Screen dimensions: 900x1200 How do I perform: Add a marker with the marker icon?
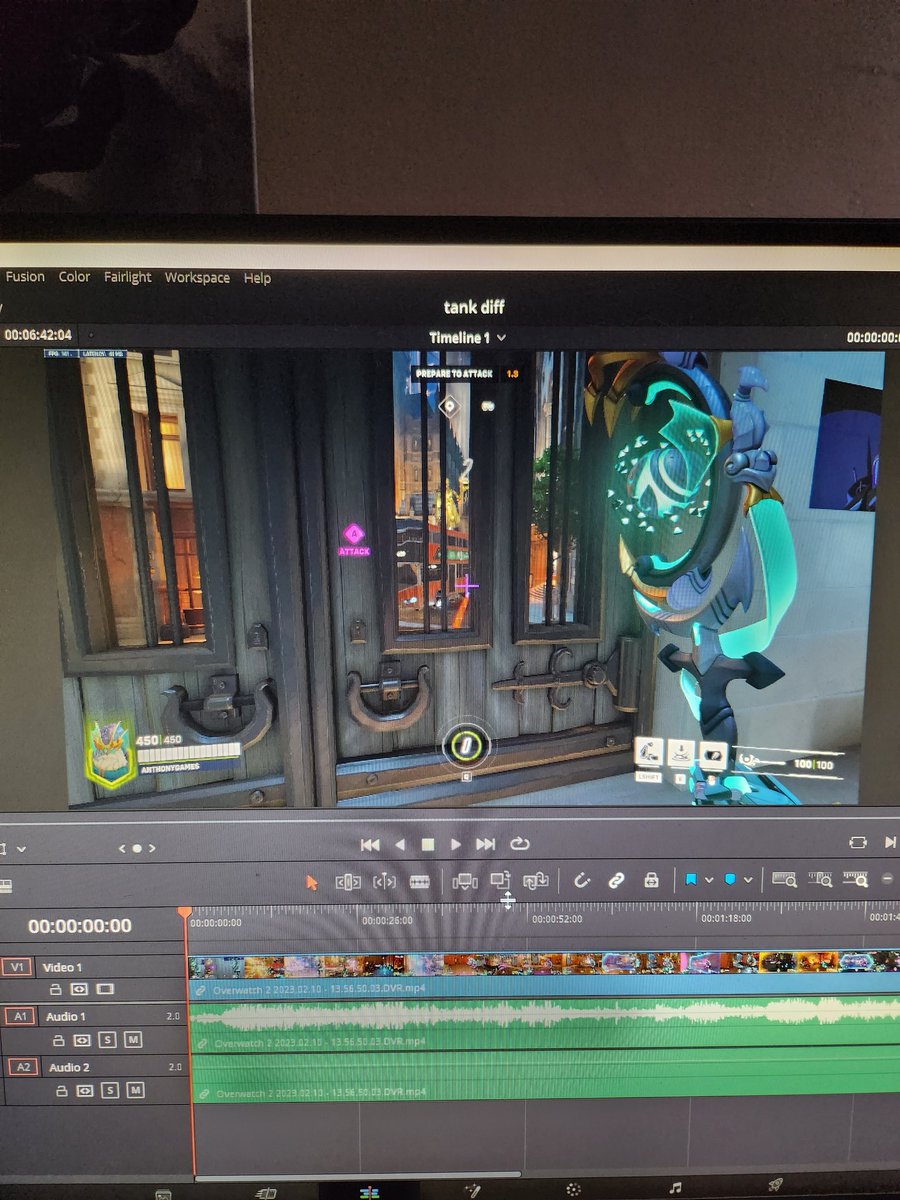tap(730, 880)
